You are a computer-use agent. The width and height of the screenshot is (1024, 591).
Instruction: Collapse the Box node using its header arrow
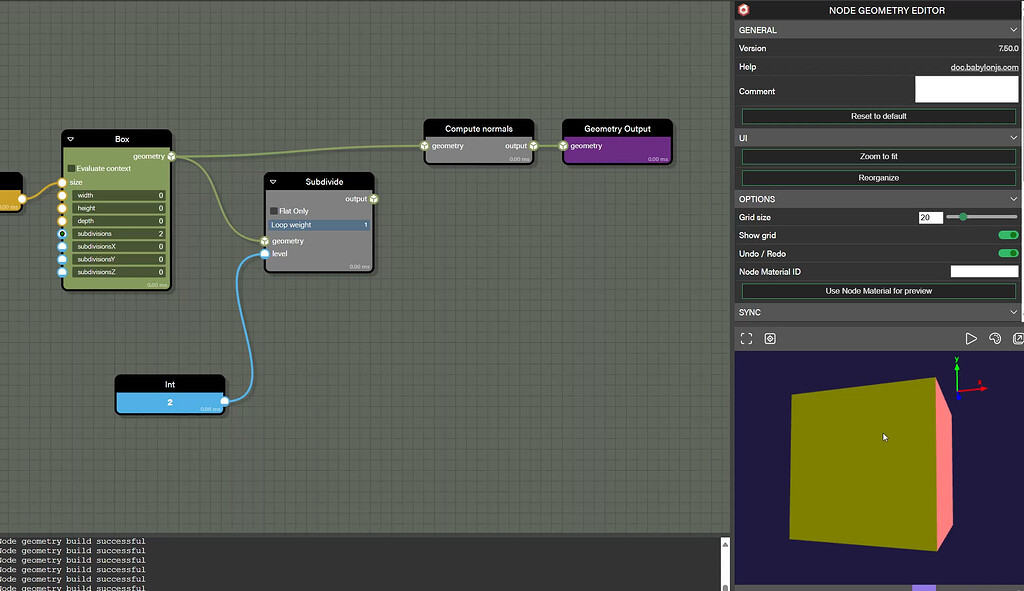click(69, 138)
